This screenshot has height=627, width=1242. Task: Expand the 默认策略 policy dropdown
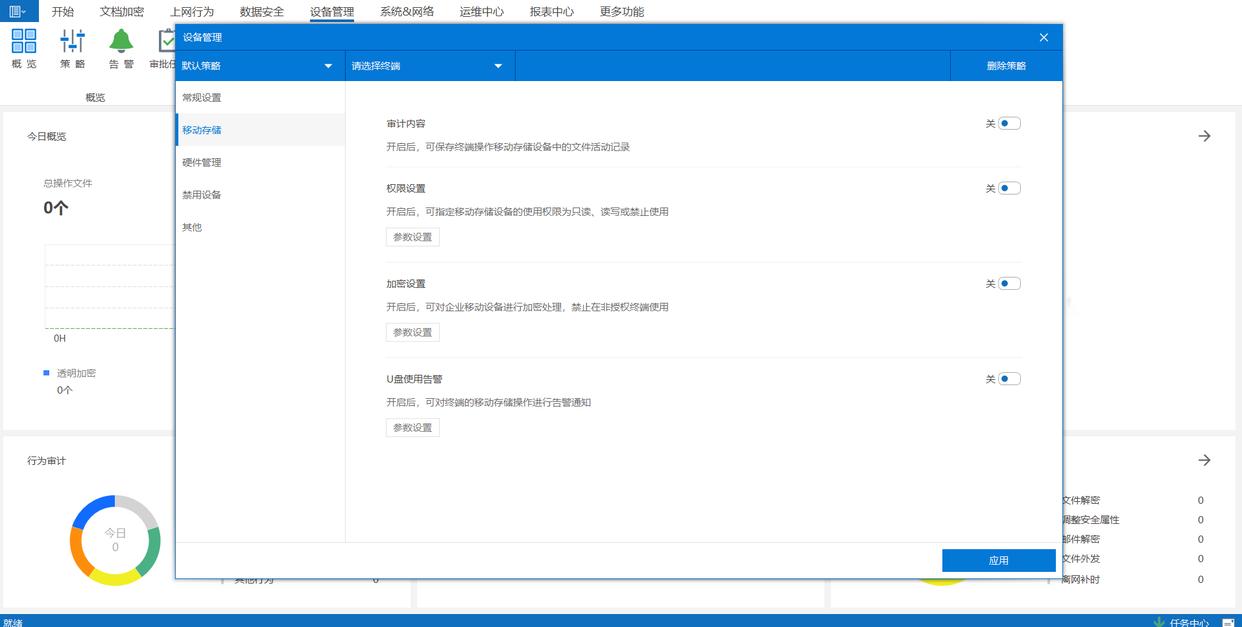point(259,66)
